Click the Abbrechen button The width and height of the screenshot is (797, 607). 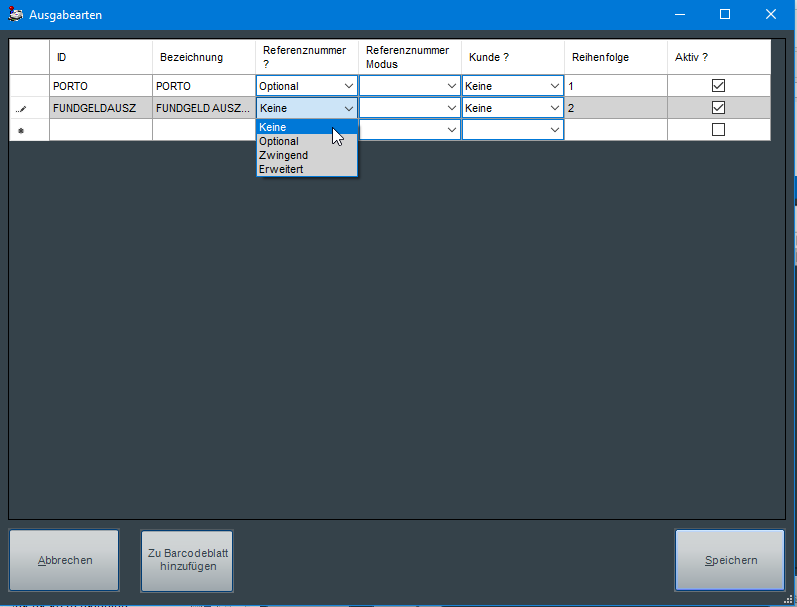[64, 560]
